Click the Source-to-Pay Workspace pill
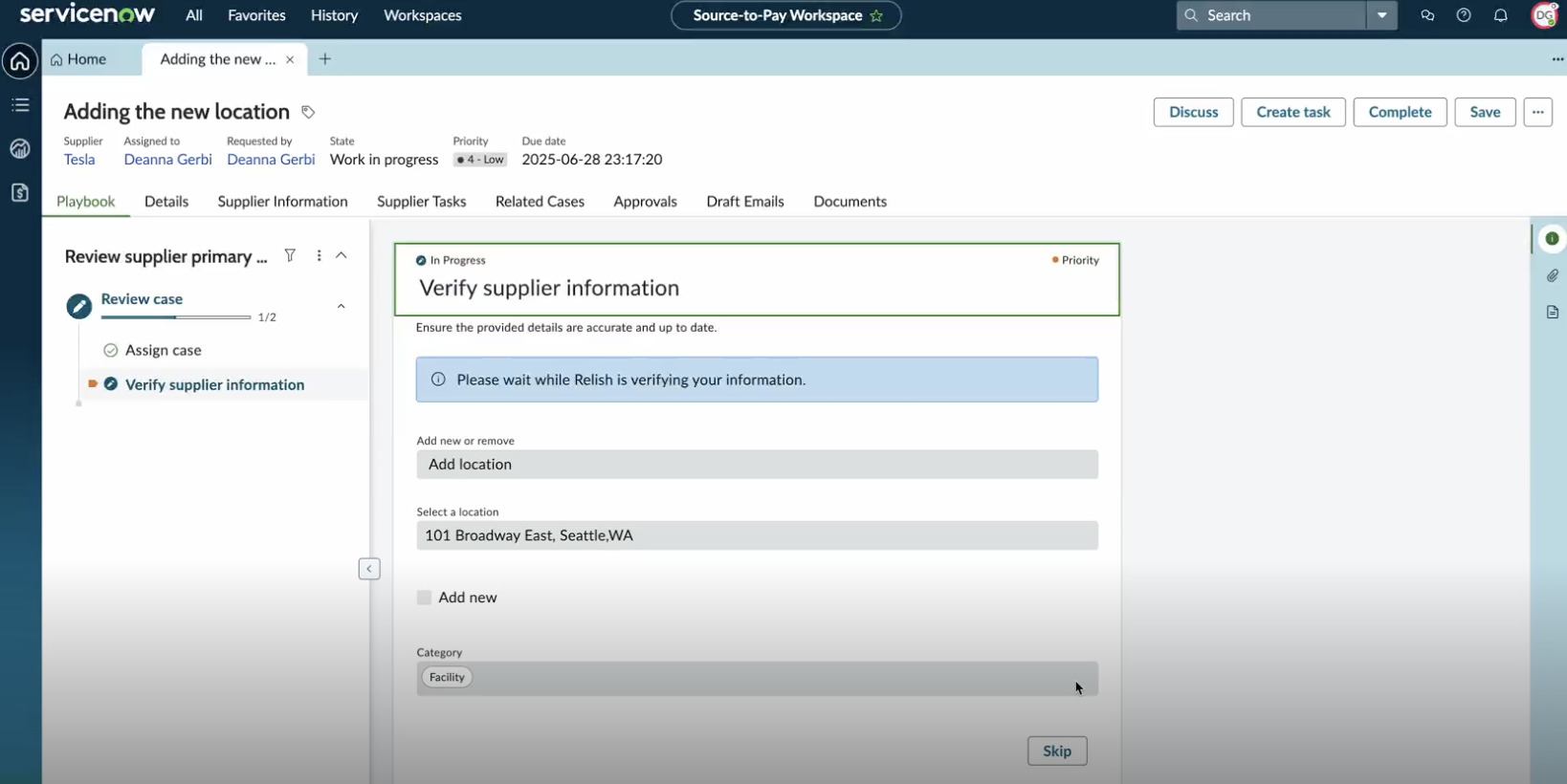This screenshot has height=784, width=1567. coord(785,15)
